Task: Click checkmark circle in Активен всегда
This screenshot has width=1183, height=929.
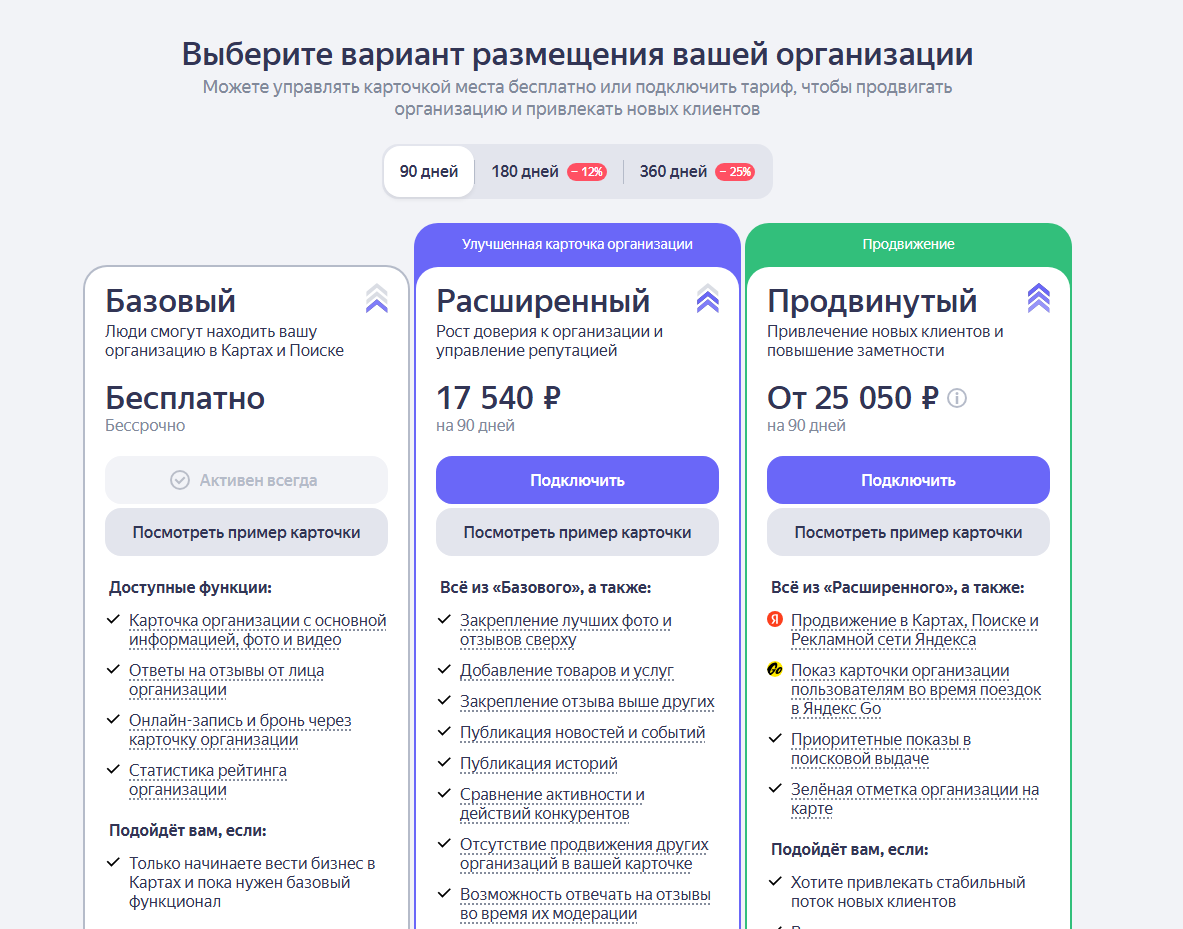Action: (180, 480)
